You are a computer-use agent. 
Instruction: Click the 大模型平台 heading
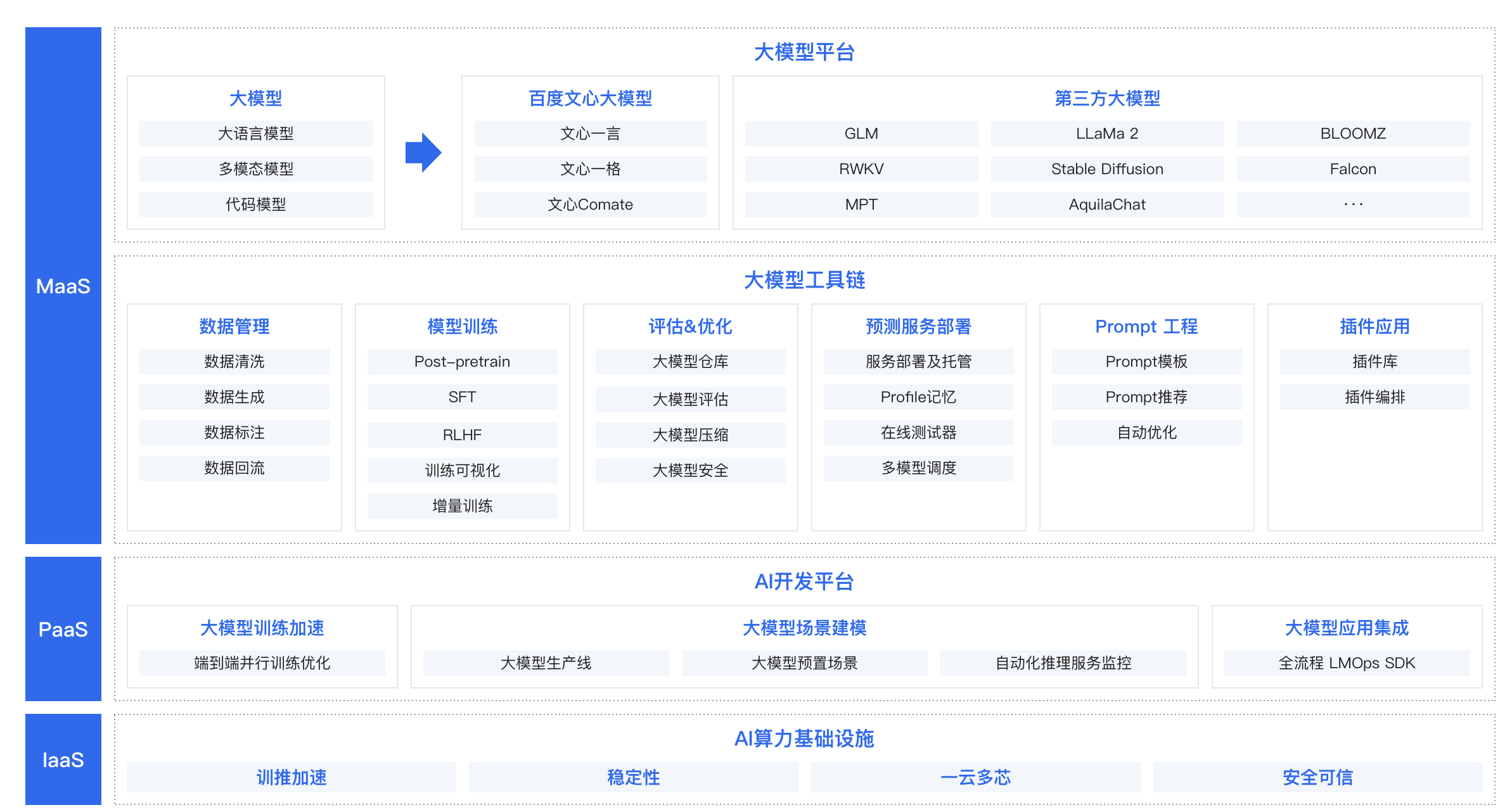point(805,52)
